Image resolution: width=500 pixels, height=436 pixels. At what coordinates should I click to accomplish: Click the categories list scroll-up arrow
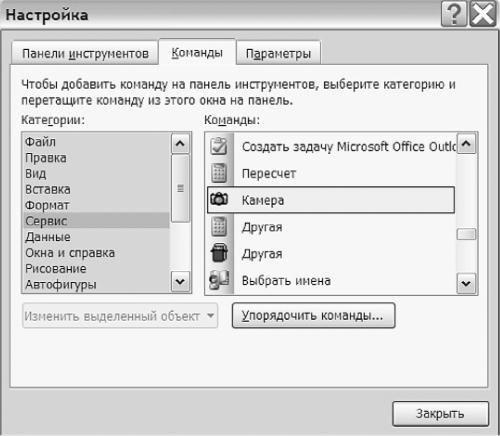[x=180, y=144]
